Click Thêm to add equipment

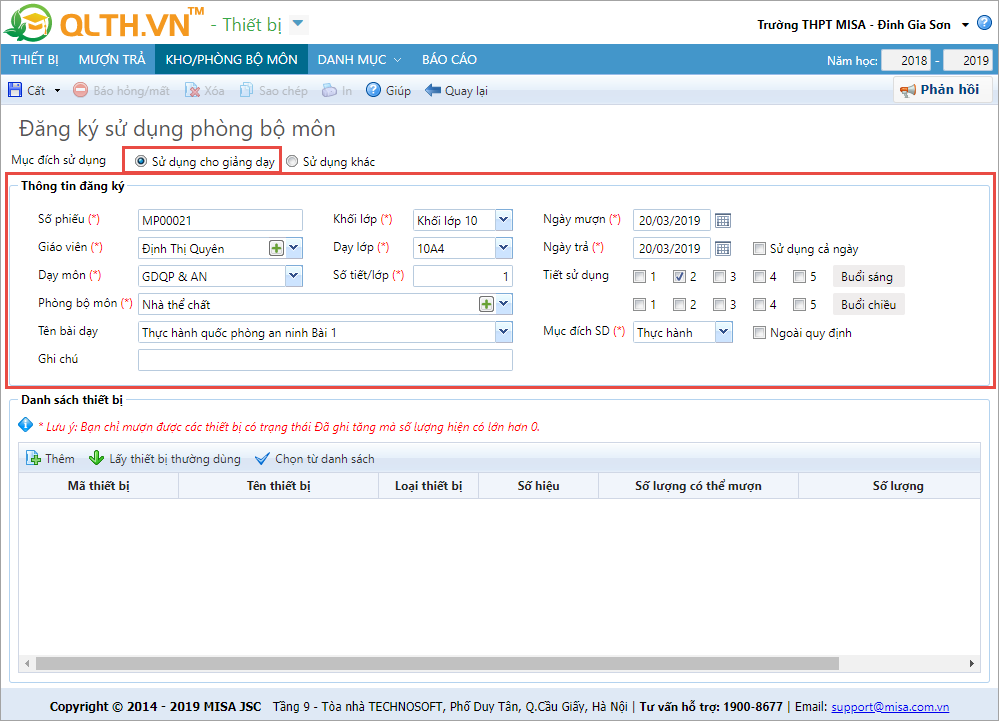(50, 459)
